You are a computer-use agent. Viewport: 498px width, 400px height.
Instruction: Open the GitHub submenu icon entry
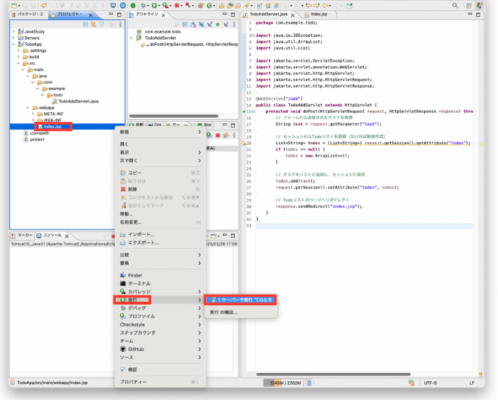click(x=132, y=349)
